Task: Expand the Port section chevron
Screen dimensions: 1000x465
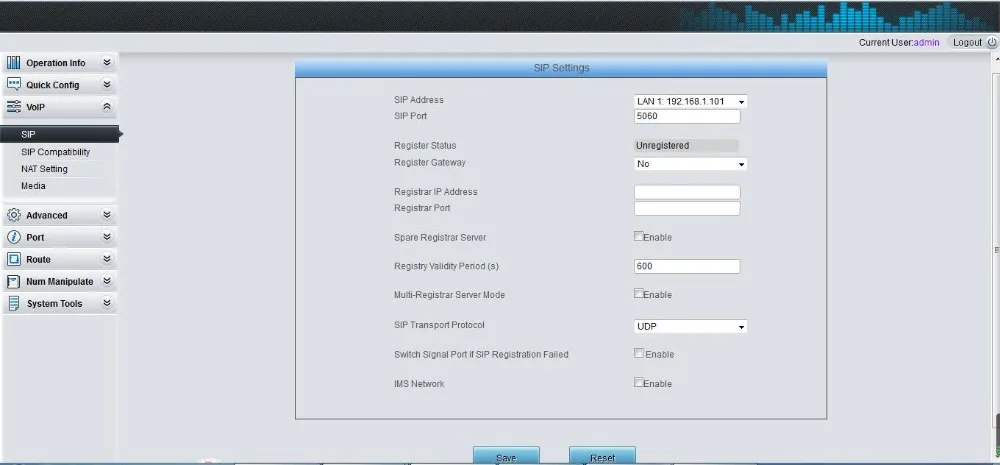Action: point(107,237)
